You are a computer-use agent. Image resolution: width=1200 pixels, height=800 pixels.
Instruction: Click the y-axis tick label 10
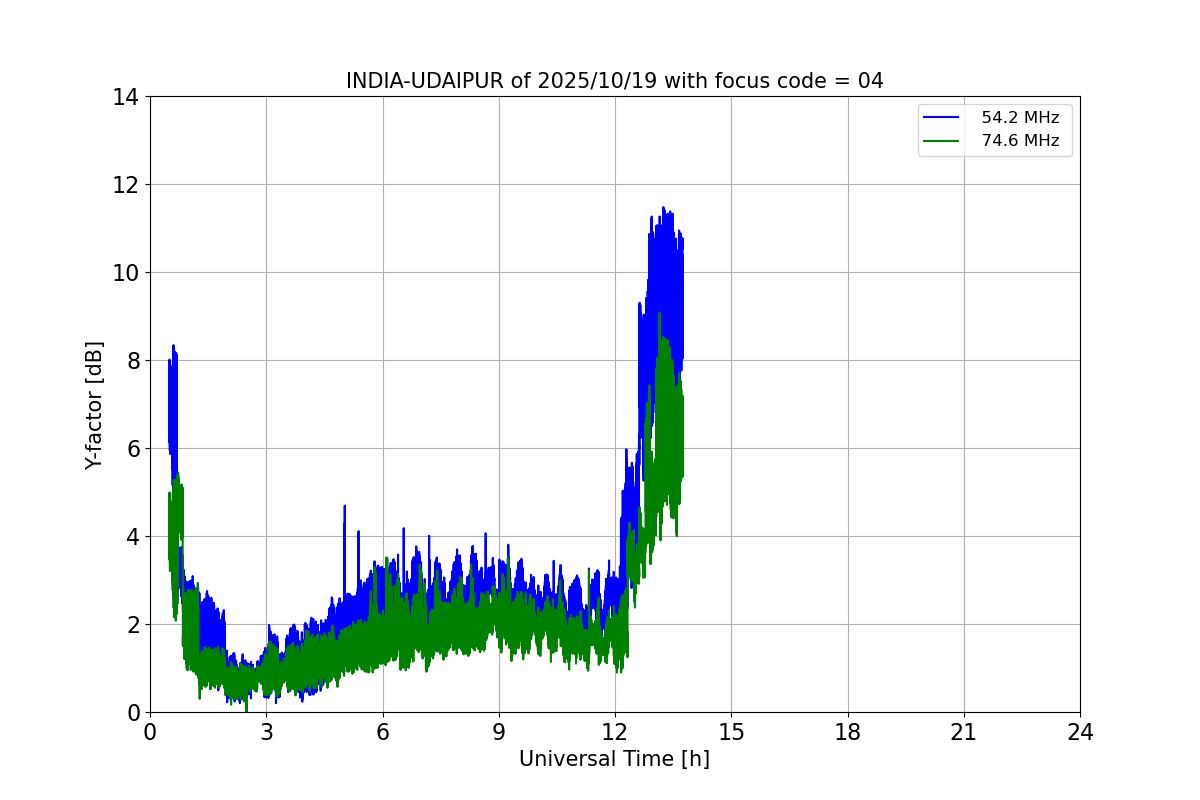point(126,273)
